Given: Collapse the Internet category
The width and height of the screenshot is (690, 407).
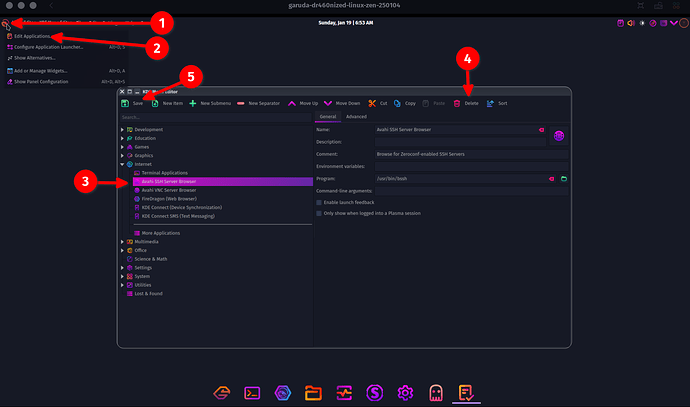Looking at the screenshot, I should (x=122, y=165).
